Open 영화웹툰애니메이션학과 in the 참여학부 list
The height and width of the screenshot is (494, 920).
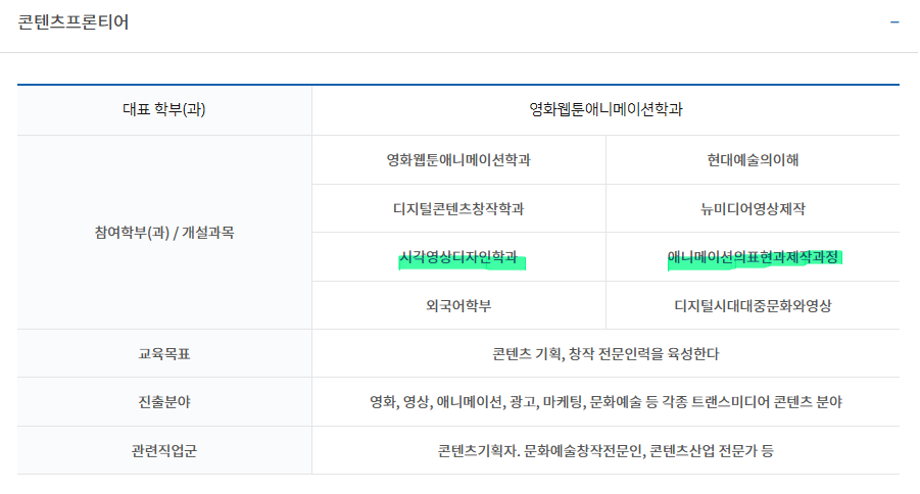458,160
